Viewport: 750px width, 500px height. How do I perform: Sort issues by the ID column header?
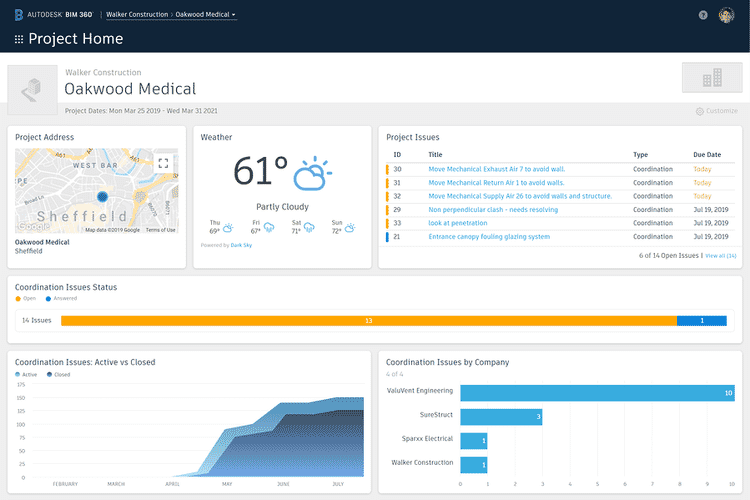[x=397, y=155]
